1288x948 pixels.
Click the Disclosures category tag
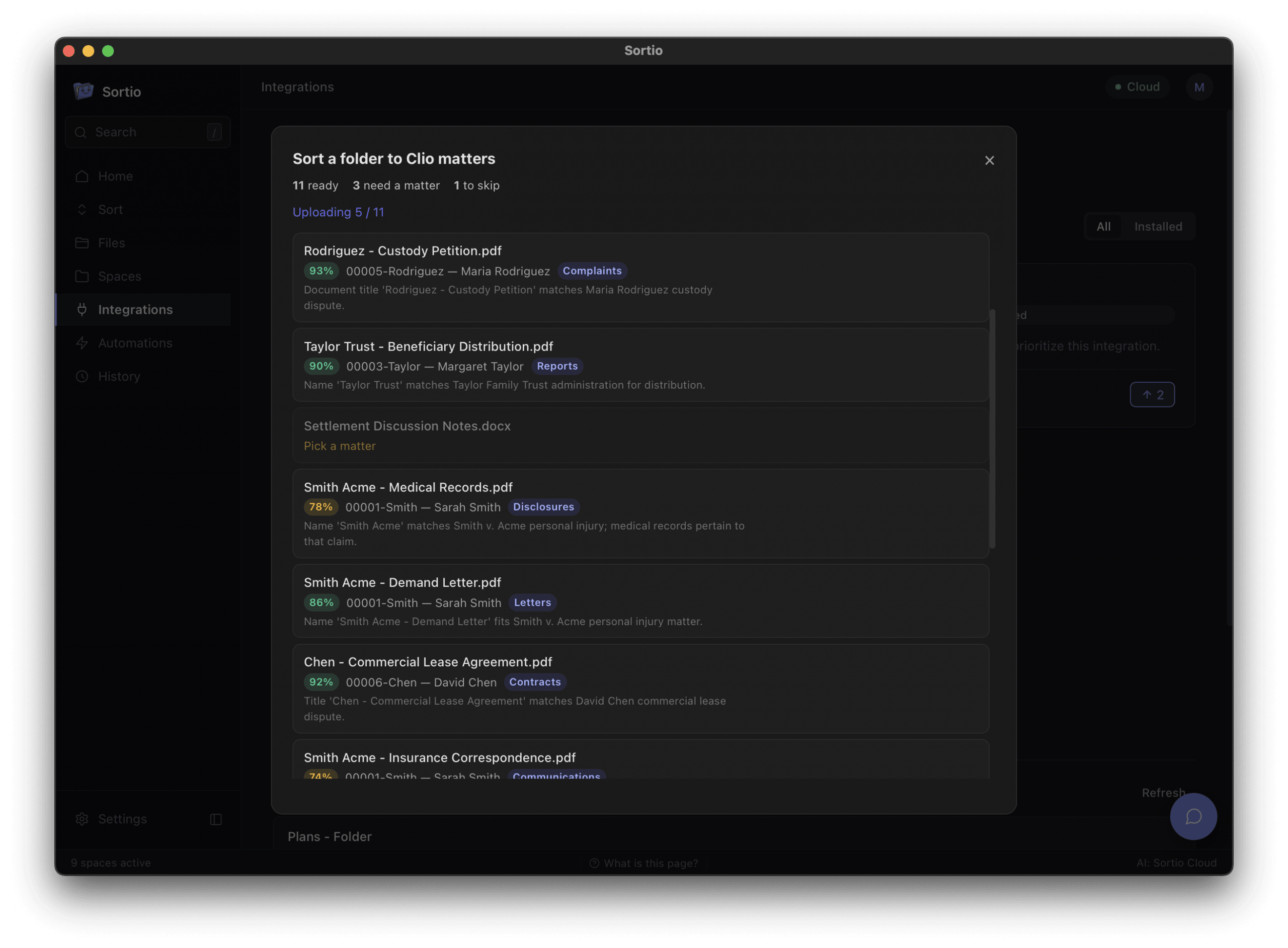point(543,507)
